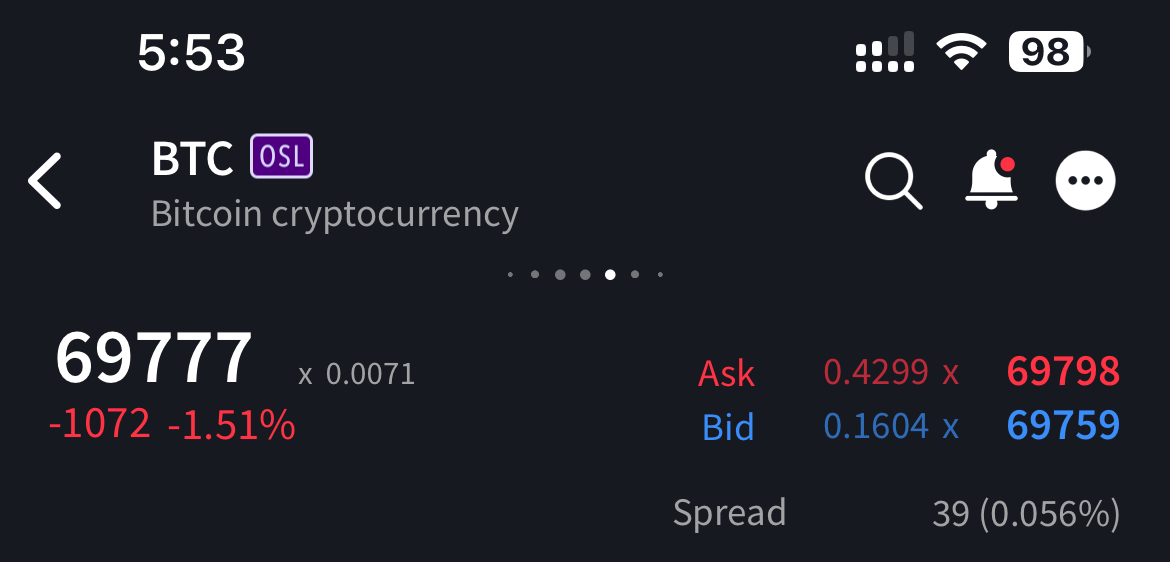
Task: Open the search magnifier icon
Action: [x=893, y=181]
